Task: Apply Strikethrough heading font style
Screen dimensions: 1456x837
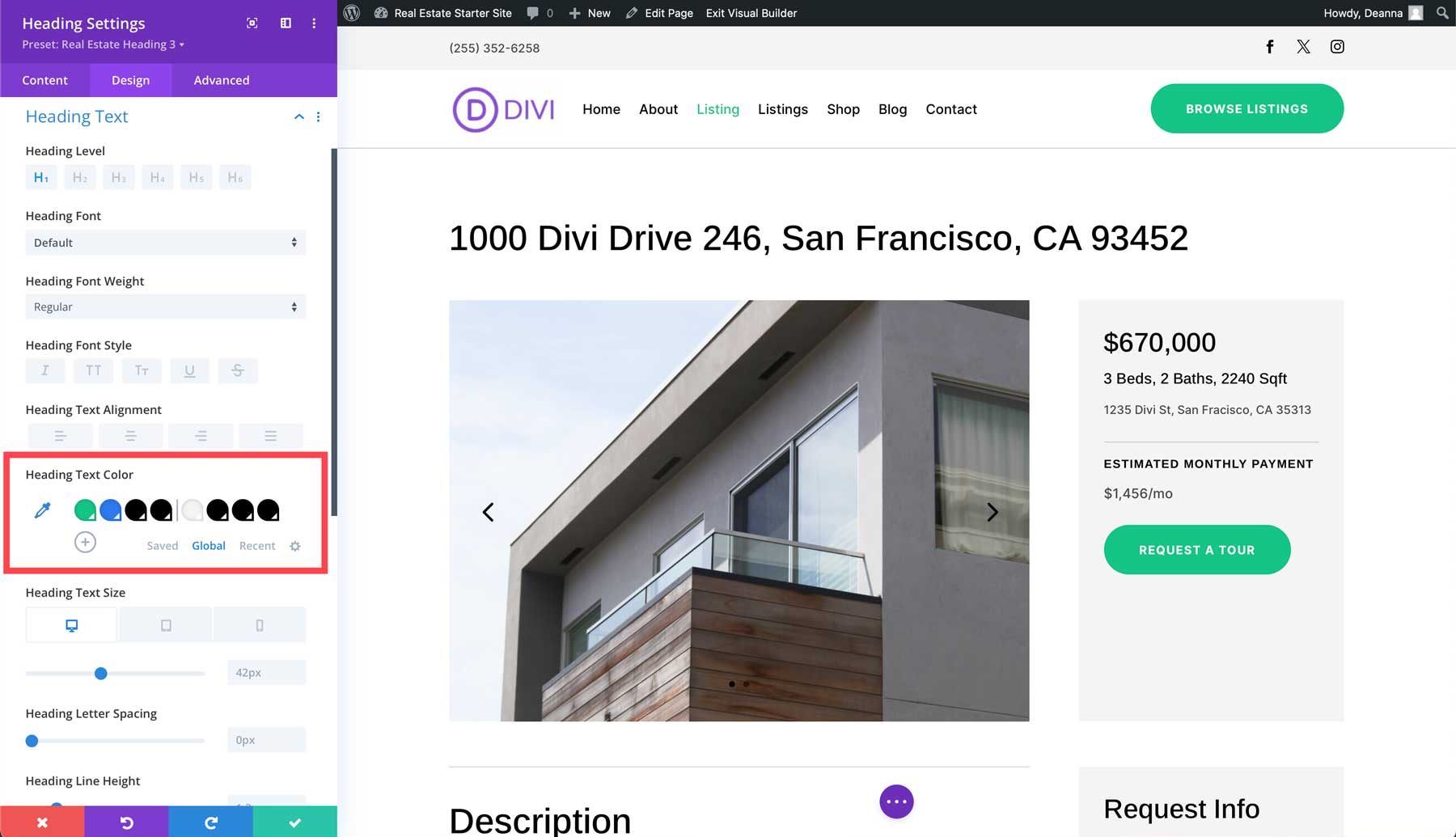Action: (238, 370)
